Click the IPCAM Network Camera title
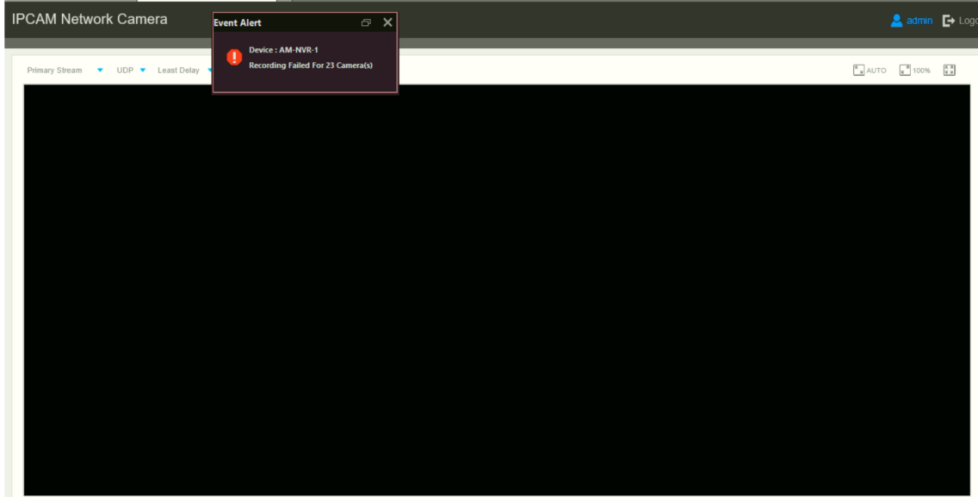The height and width of the screenshot is (497, 978). [x=90, y=19]
